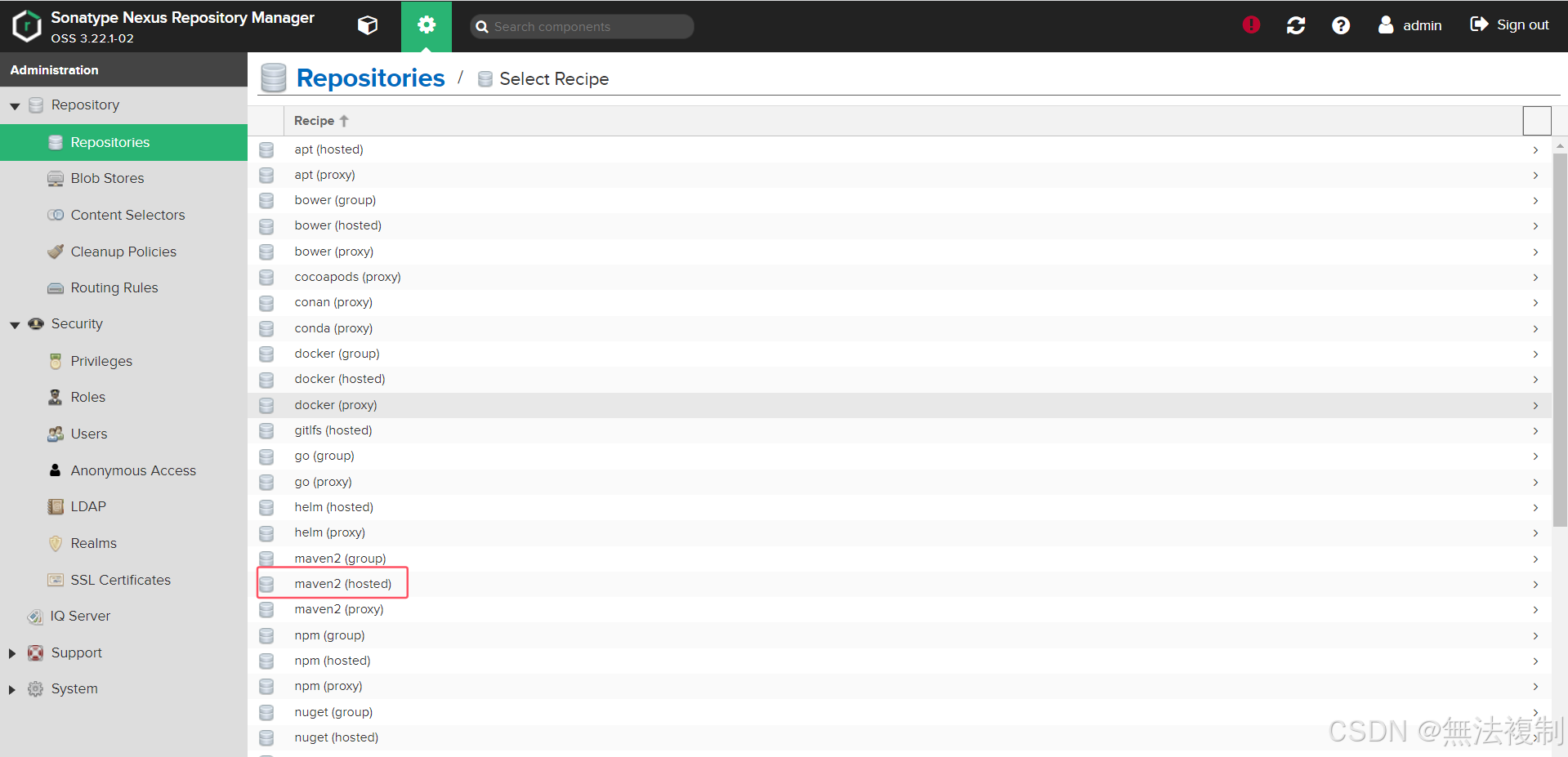Select the nuget (group) recipe
The width and height of the screenshot is (1568, 757).
coord(900,712)
